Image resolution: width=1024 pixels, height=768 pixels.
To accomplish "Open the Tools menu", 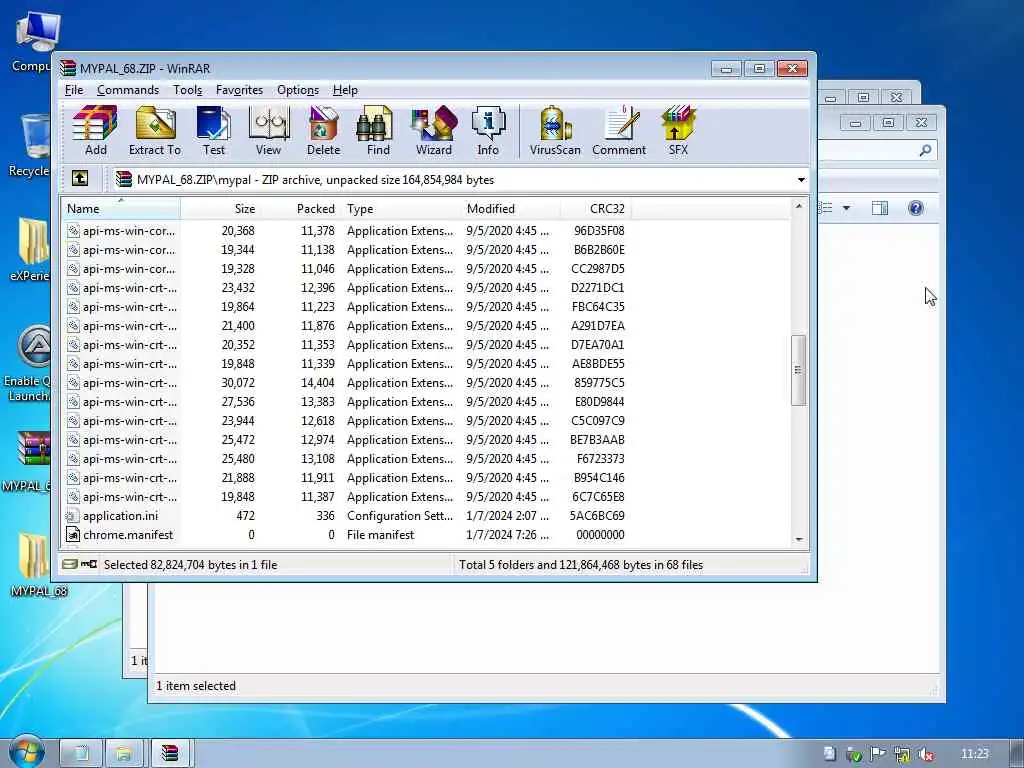I will 187,90.
